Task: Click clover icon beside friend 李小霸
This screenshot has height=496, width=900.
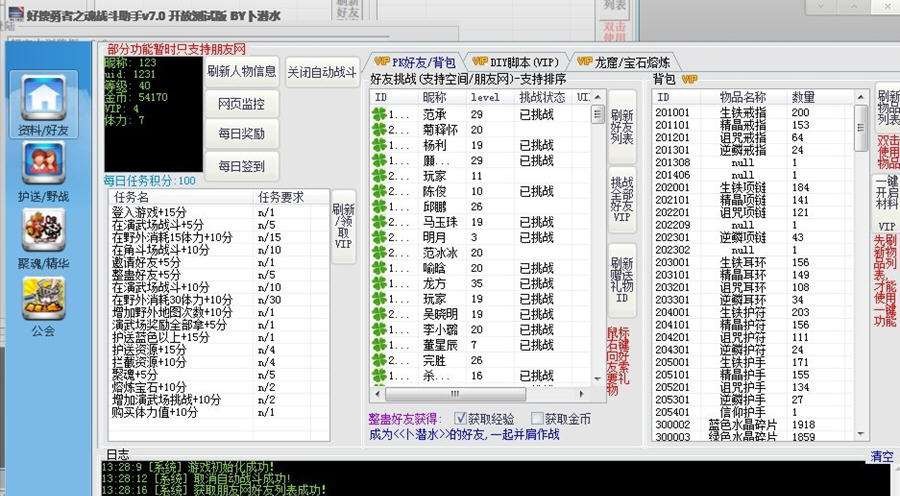Action: point(379,330)
